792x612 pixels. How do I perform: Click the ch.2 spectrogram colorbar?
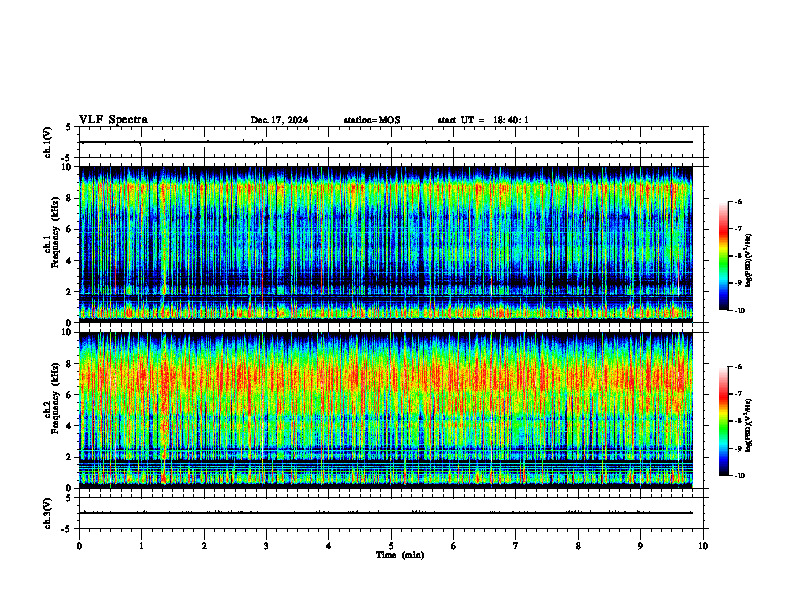pos(724,421)
